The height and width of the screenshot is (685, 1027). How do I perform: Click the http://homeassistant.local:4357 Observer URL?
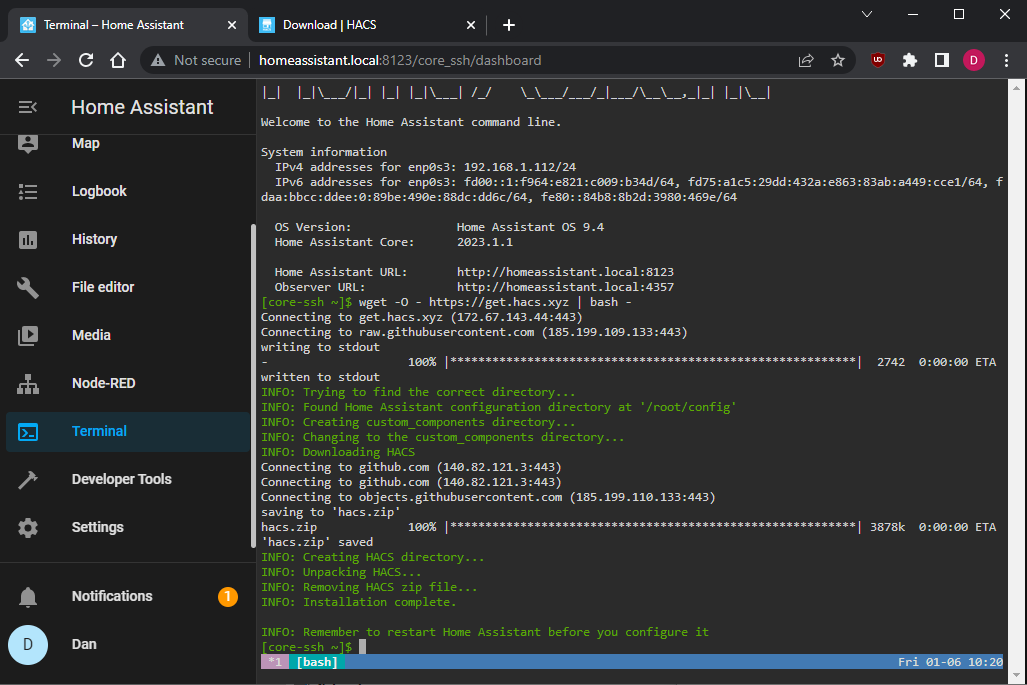565,287
